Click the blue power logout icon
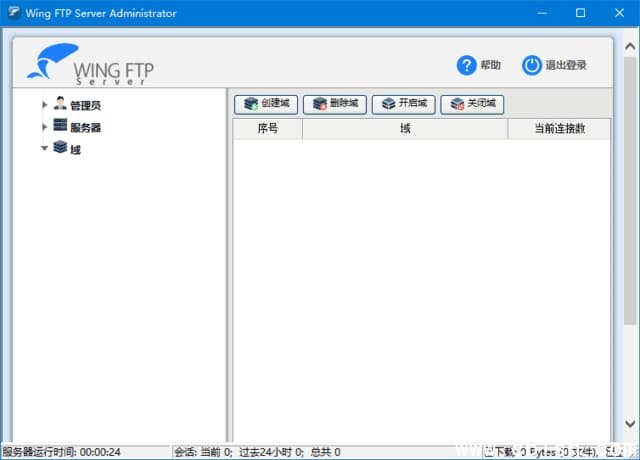Screen dimensions: 640x460 532,65
